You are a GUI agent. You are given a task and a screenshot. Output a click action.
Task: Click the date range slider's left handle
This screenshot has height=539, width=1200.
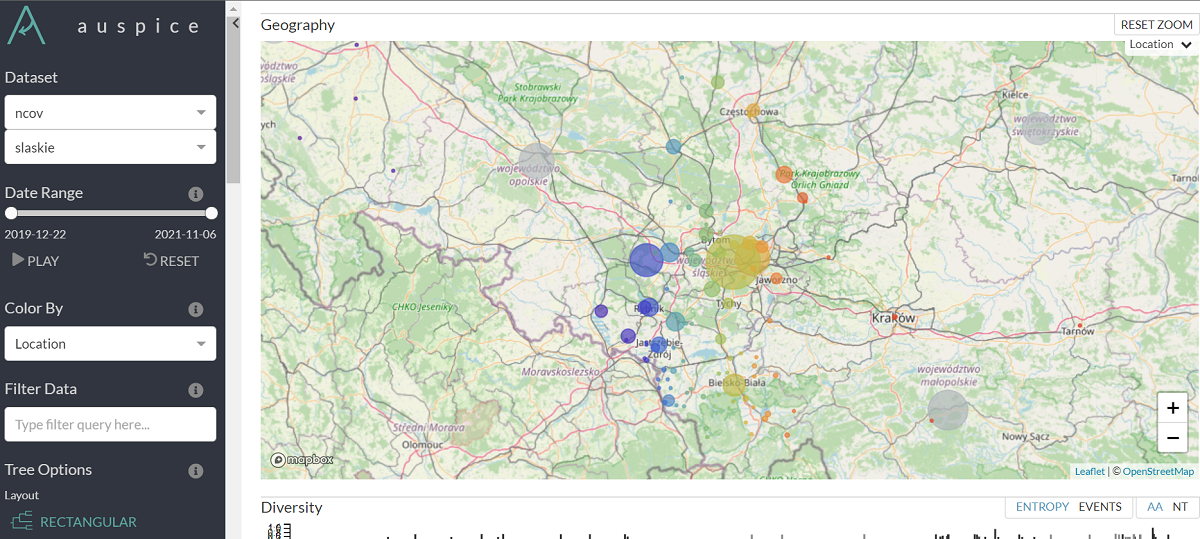[x=11, y=213]
